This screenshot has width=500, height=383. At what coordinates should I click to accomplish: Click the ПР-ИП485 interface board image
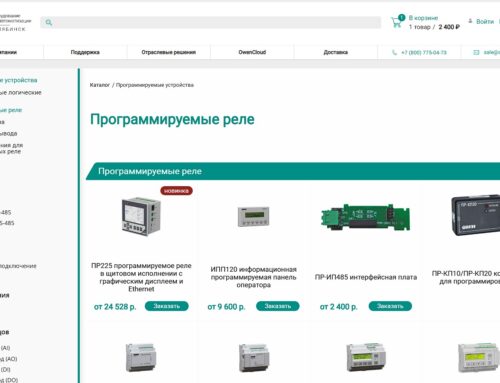365,217
